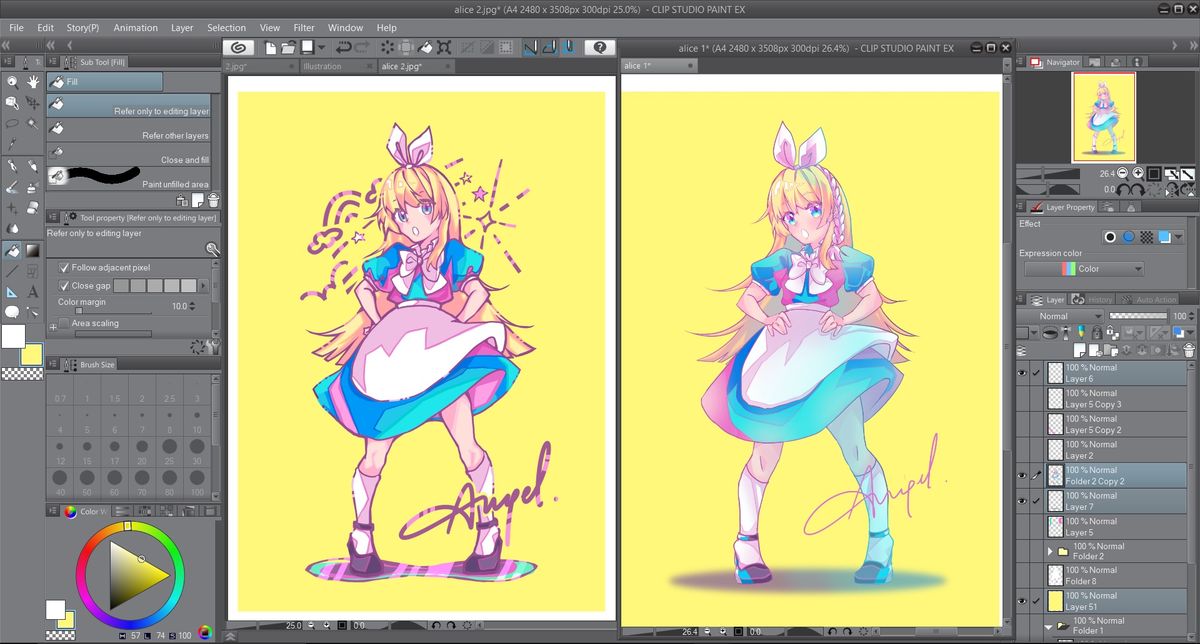Toggle Follow adjacent pixel checkbox
Image resolution: width=1200 pixels, height=644 pixels.
64,268
